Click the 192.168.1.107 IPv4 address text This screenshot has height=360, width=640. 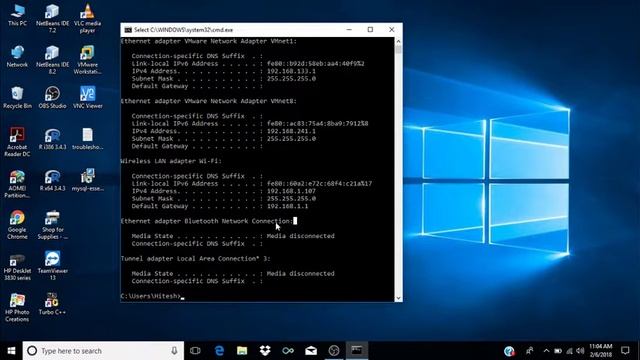pos(291,191)
